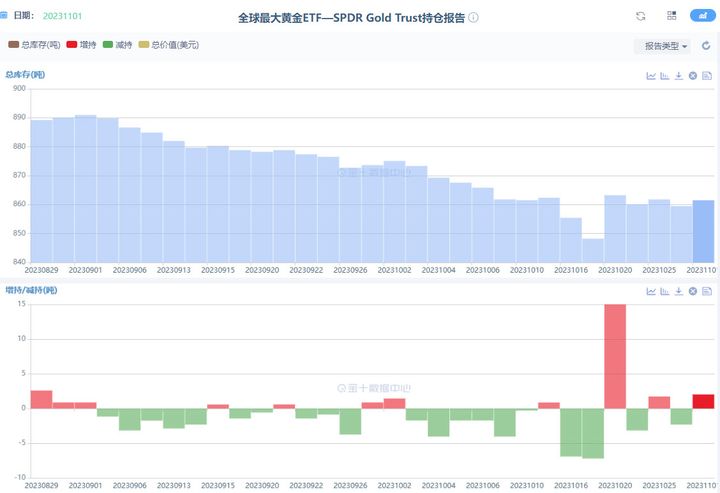The width and height of the screenshot is (720, 493).
Task: Click the calendar icon beside 日期
Action: tap(6, 17)
